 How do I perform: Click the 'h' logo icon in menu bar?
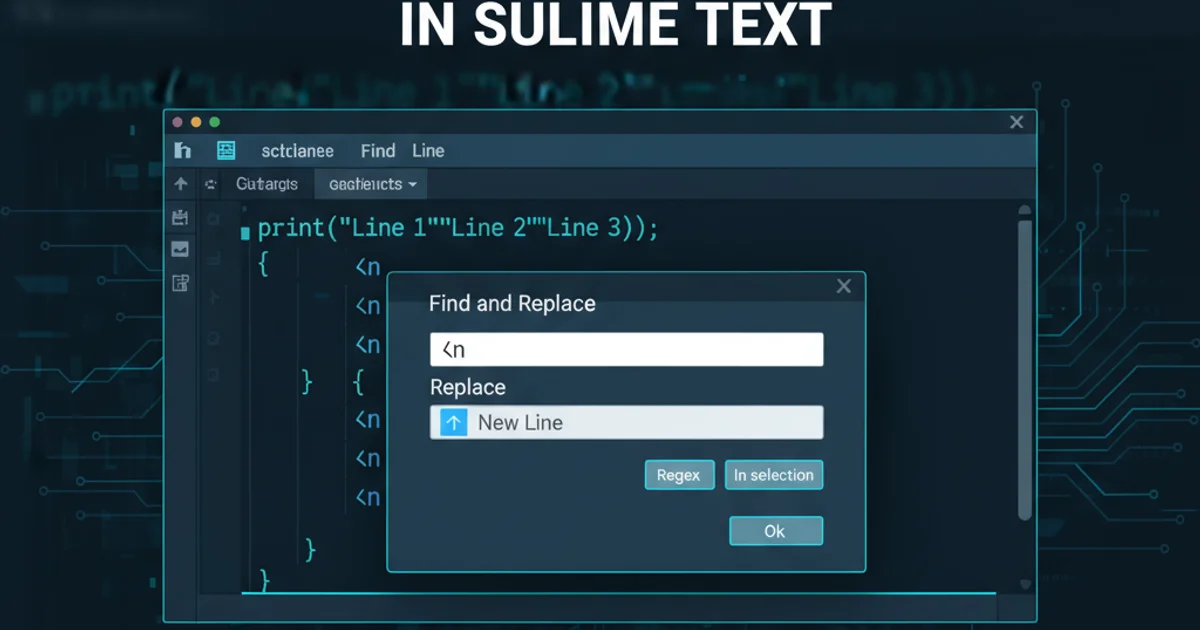tap(182, 151)
